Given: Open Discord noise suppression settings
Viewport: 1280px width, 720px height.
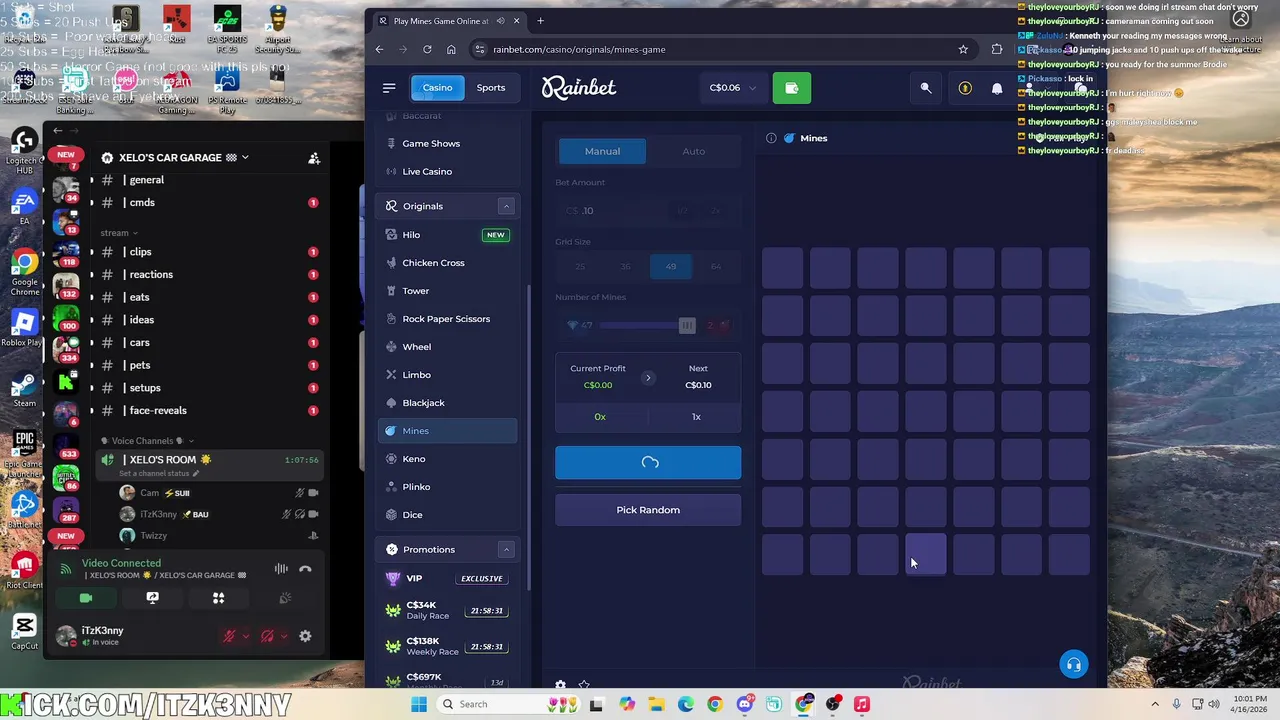Looking at the screenshot, I should [x=281, y=569].
